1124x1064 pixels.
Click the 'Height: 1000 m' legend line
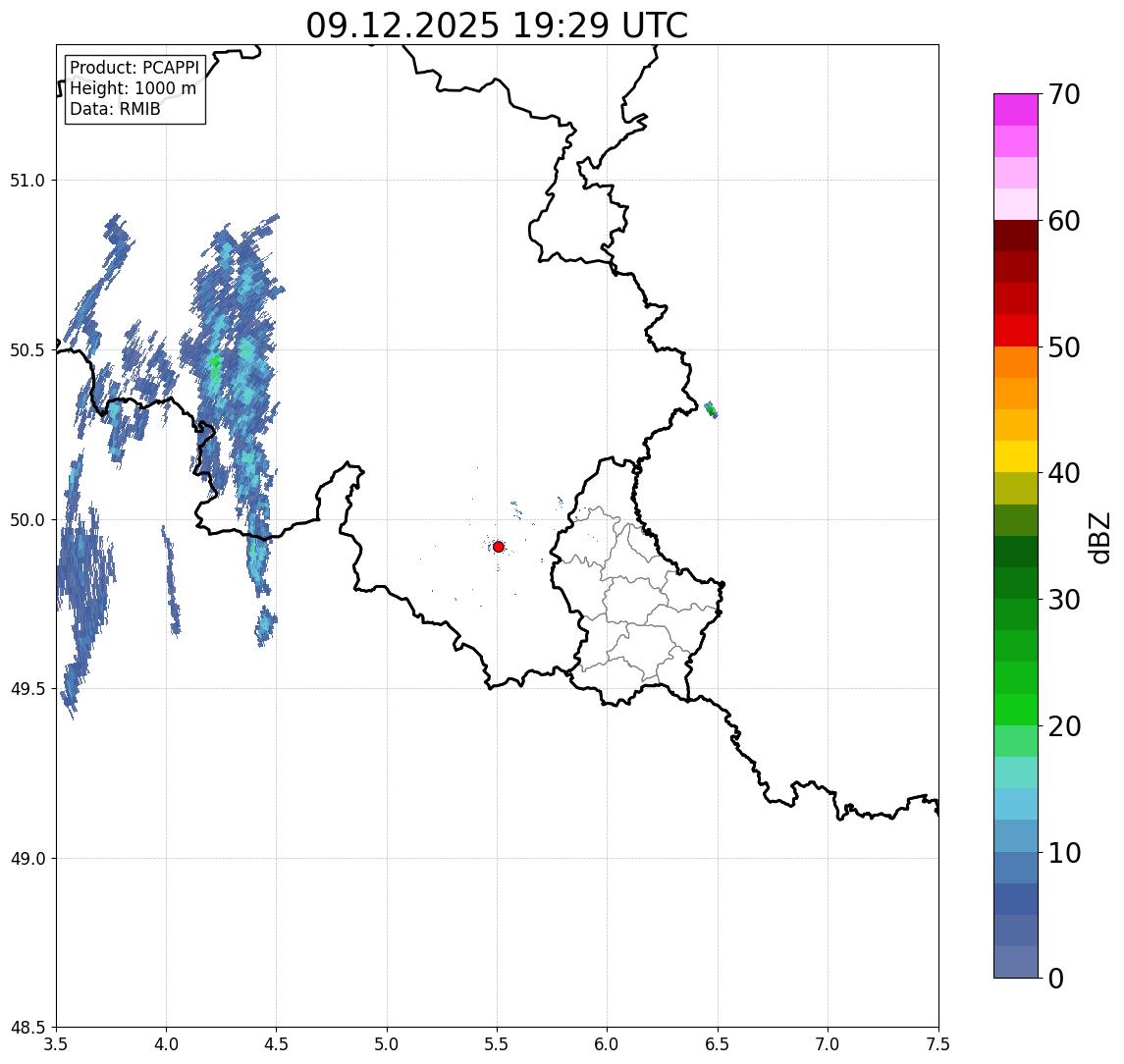pos(133,88)
